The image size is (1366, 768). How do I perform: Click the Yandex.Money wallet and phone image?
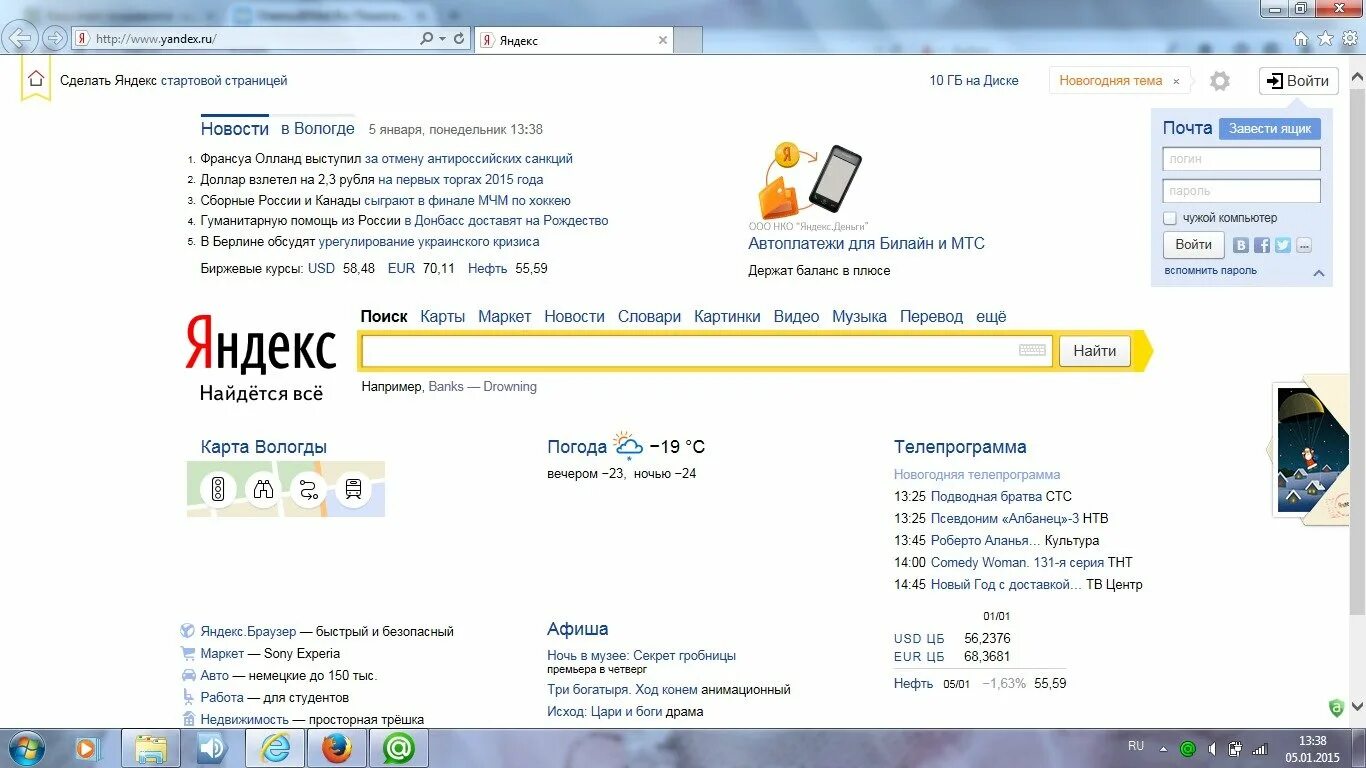tap(810, 181)
